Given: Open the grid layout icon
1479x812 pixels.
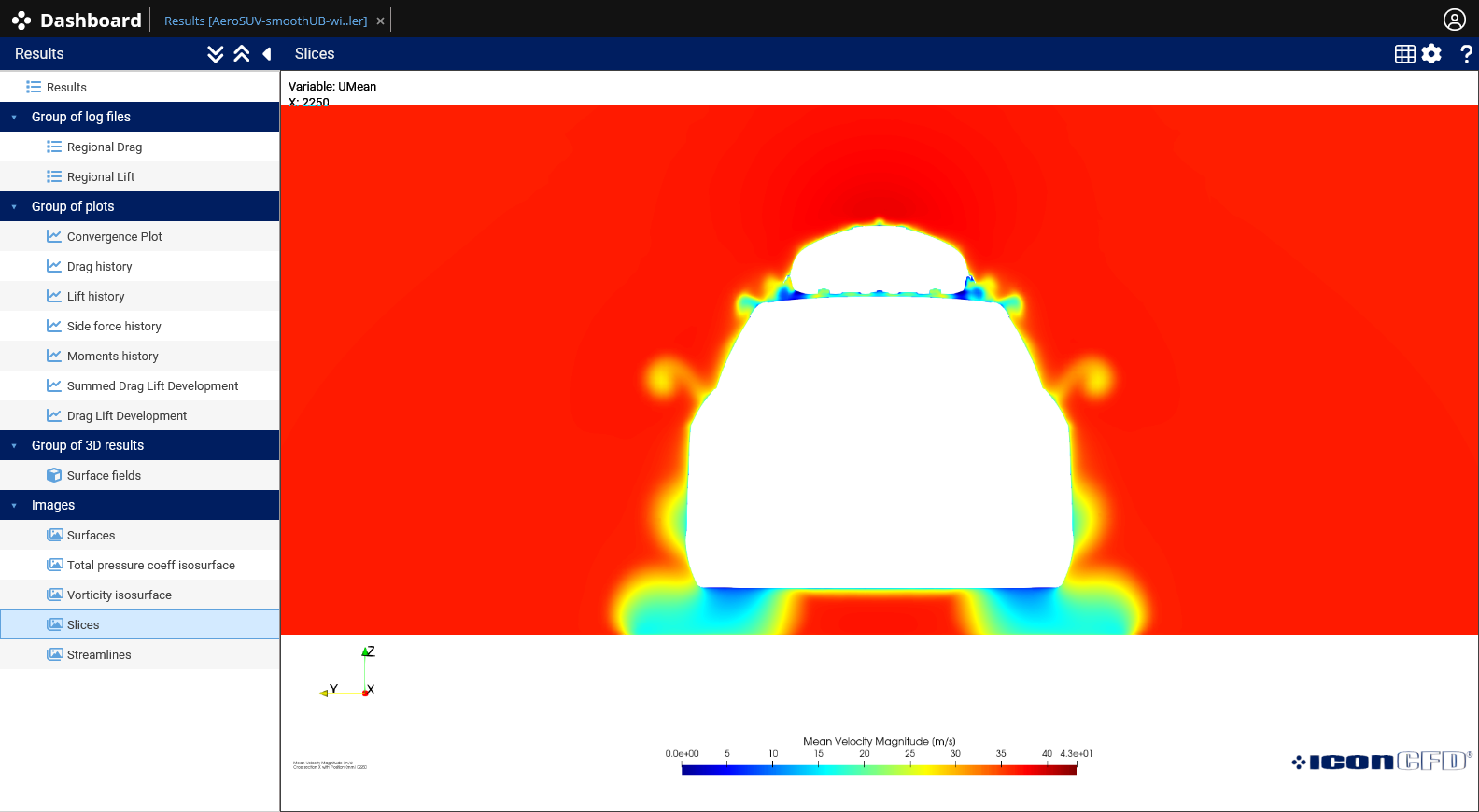Looking at the screenshot, I should pyautogui.click(x=1405, y=54).
